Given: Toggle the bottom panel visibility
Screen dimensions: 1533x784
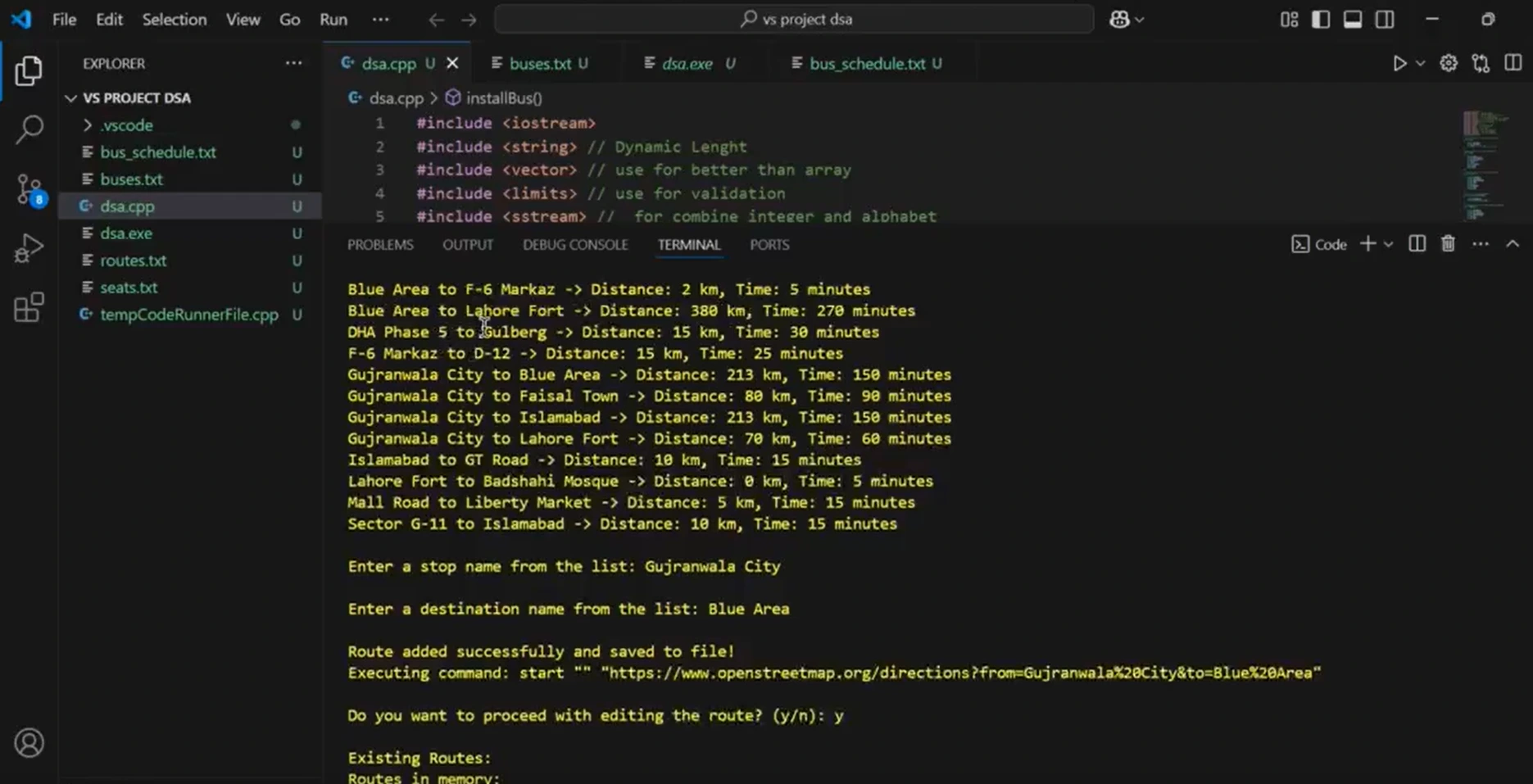Looking at the screenshot, I should (1353, 20).
